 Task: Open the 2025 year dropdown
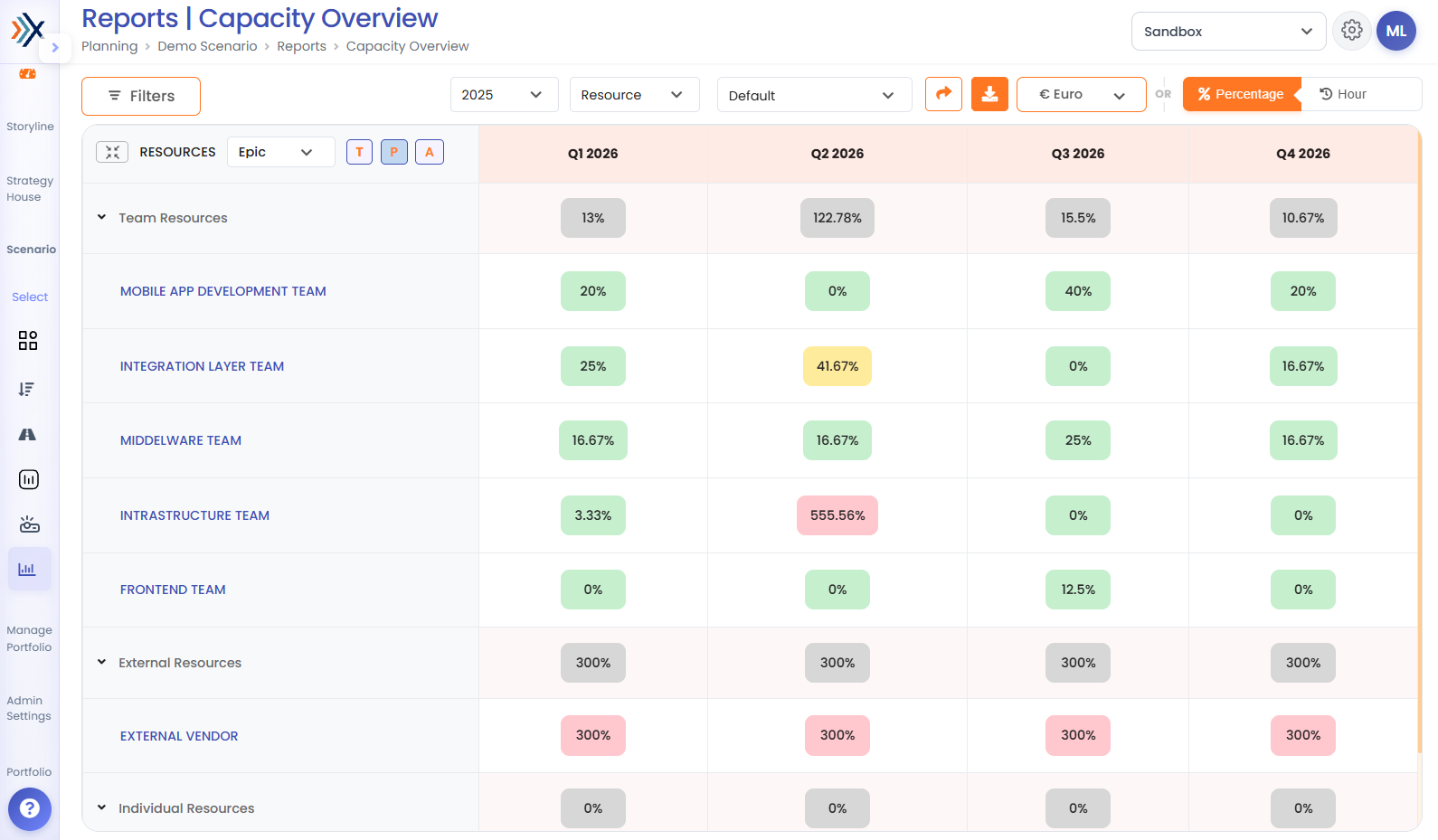[x=504, y=95]
